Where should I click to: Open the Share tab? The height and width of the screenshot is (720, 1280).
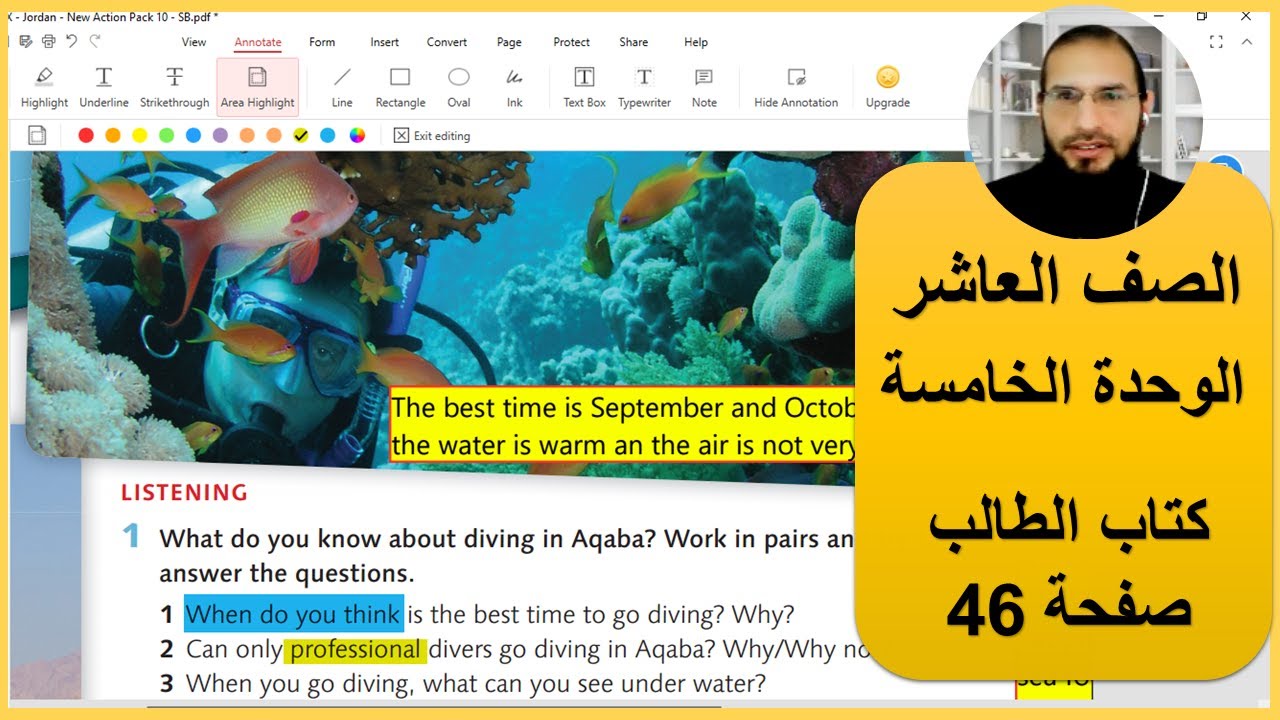[x=634, y=42]
